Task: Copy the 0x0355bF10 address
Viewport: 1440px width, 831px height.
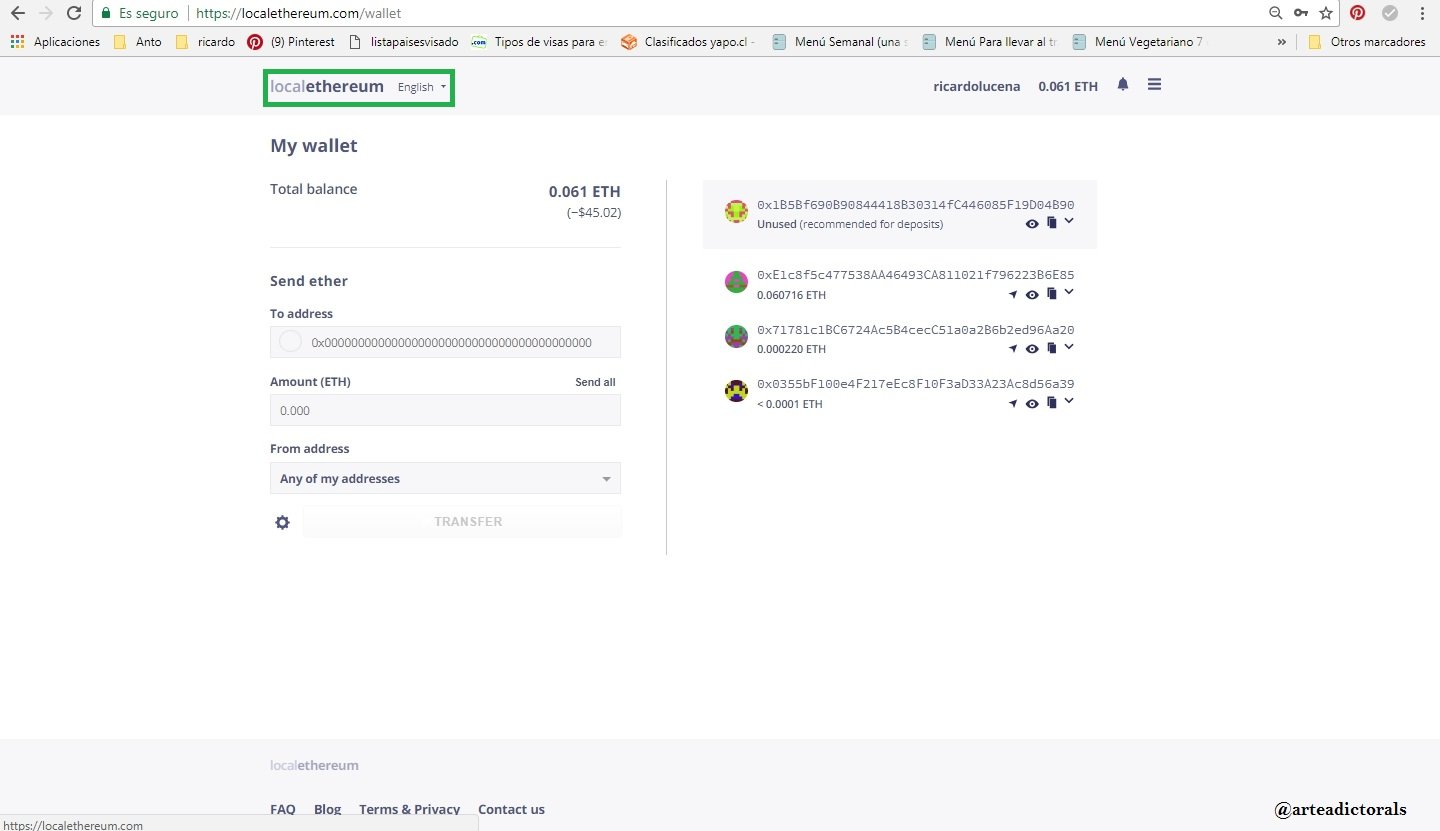Action: coord(1051,403)
